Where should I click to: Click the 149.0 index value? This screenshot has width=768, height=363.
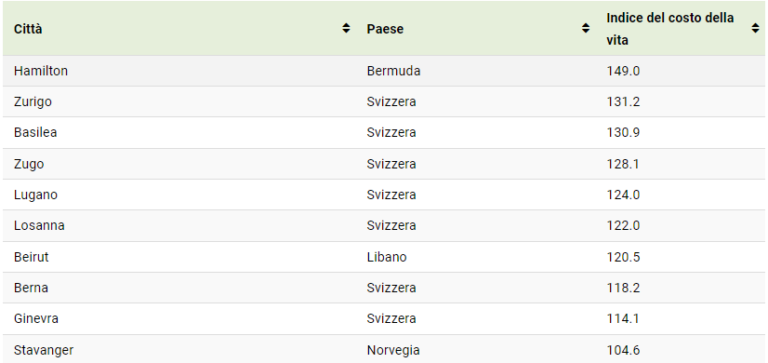point(623,71)
